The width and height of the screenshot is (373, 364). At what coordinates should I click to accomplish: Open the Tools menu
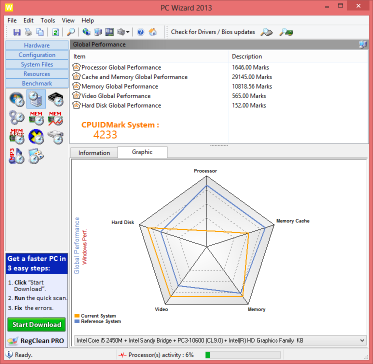(48, 20)
